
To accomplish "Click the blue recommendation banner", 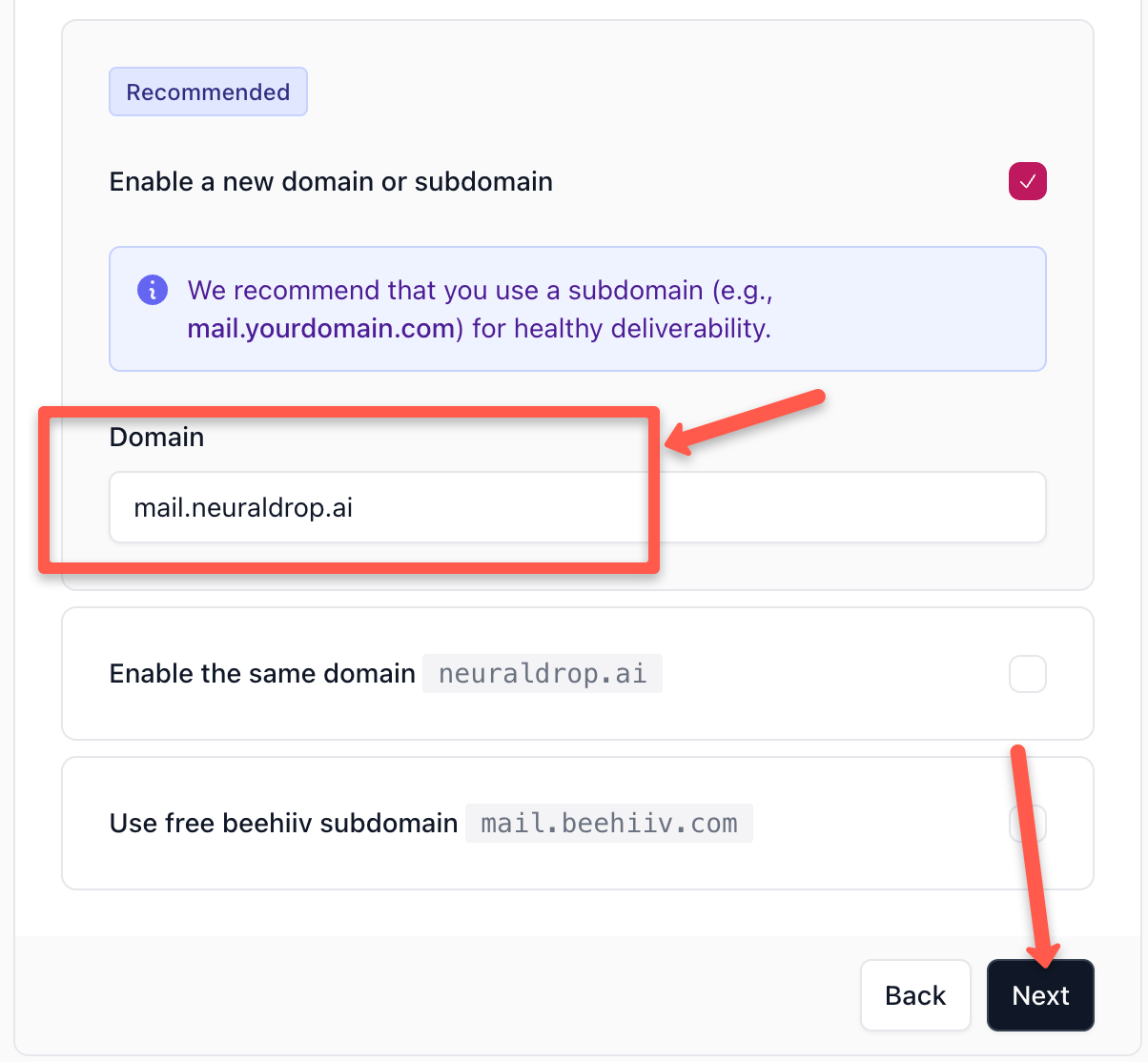I will (577, 309).
